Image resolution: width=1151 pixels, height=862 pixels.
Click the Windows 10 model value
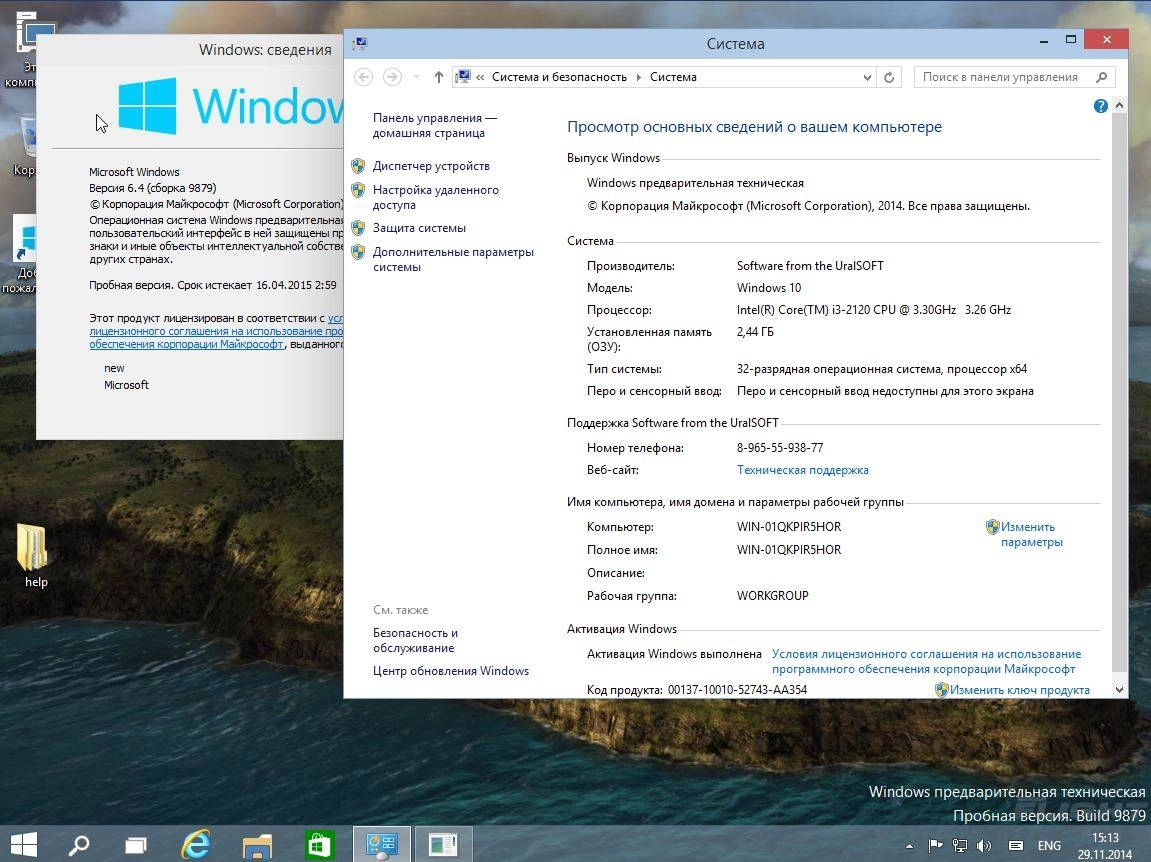point(769,288)
